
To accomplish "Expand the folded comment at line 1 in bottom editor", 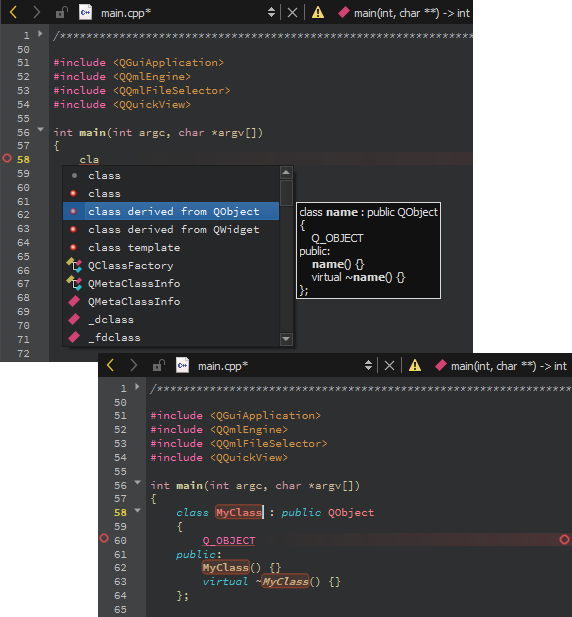I will (x=137, y=387).
